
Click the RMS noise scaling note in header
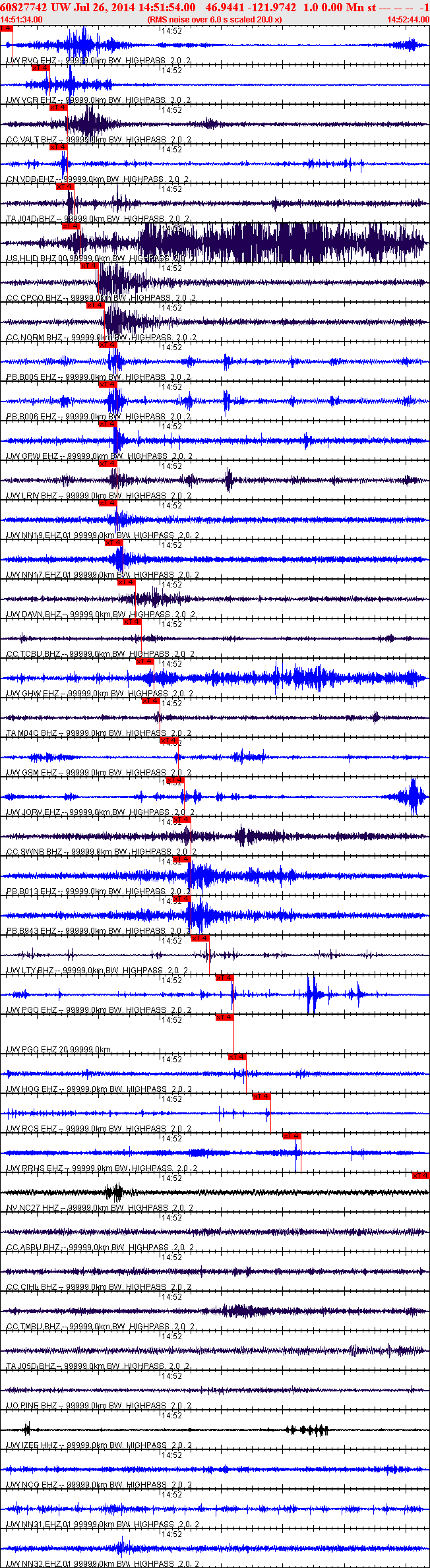(x=215, y=20)
